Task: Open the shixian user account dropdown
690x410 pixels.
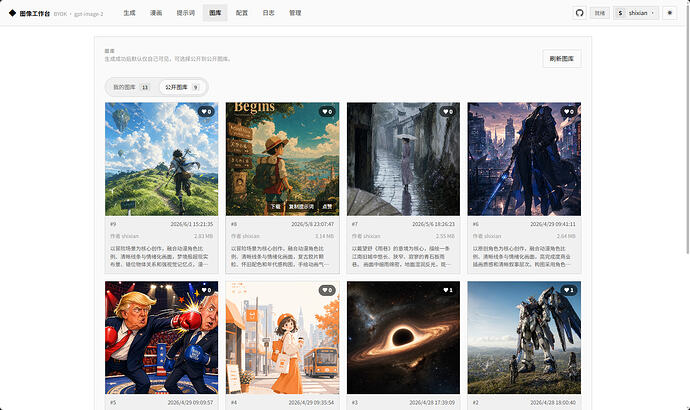Action: coord(636,13)
